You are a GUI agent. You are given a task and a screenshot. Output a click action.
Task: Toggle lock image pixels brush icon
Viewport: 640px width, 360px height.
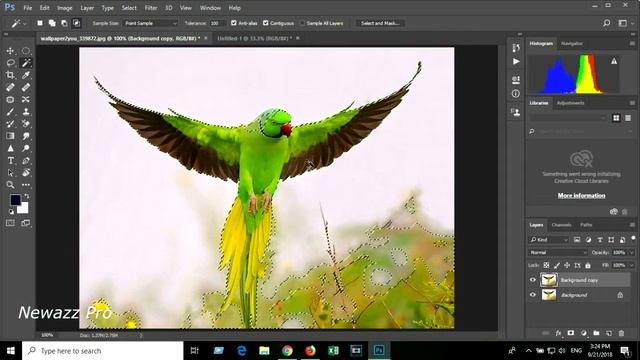557,265
